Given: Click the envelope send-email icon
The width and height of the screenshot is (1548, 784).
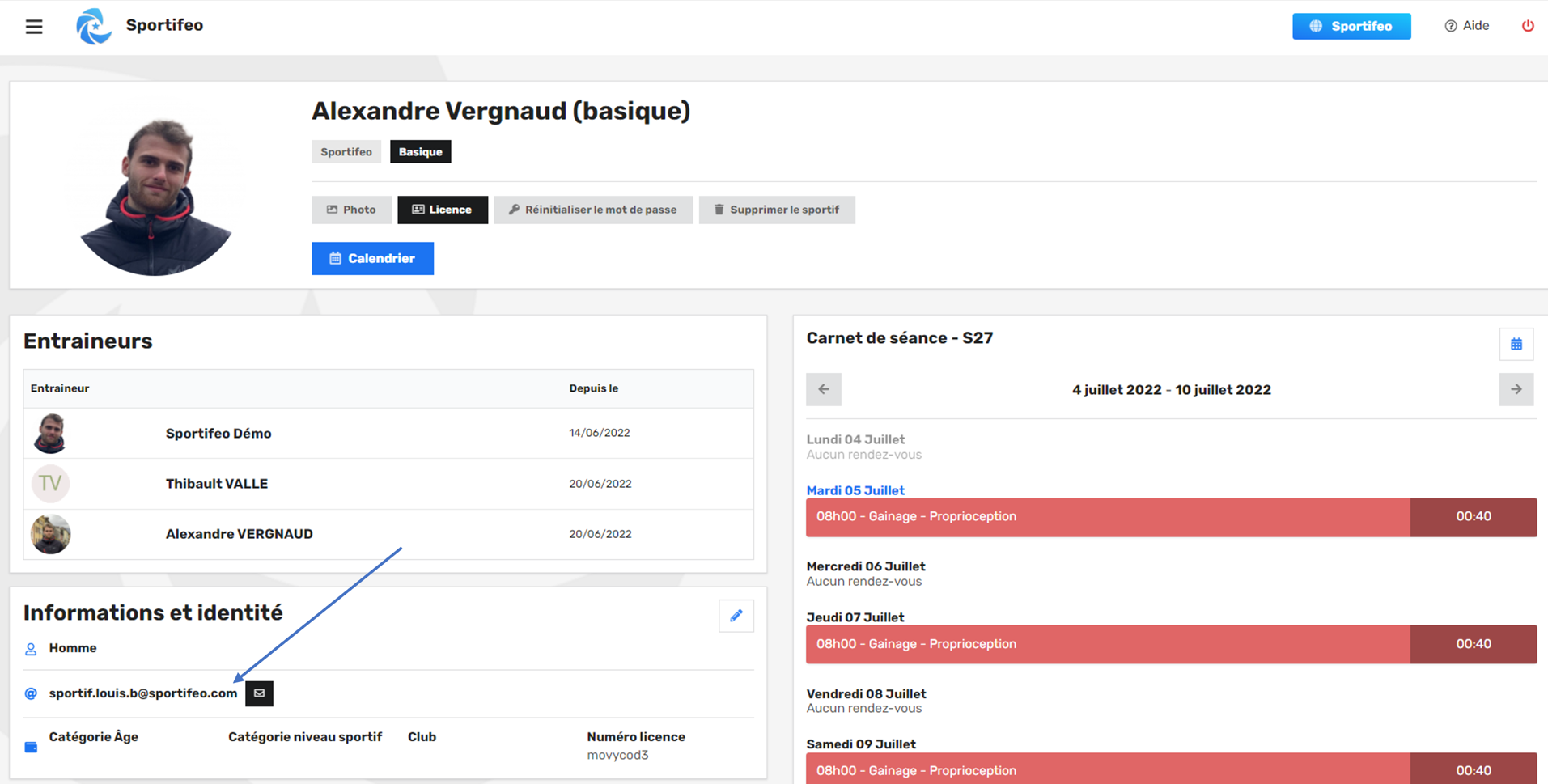Looking at the screenshot, I should pos(259,693).
